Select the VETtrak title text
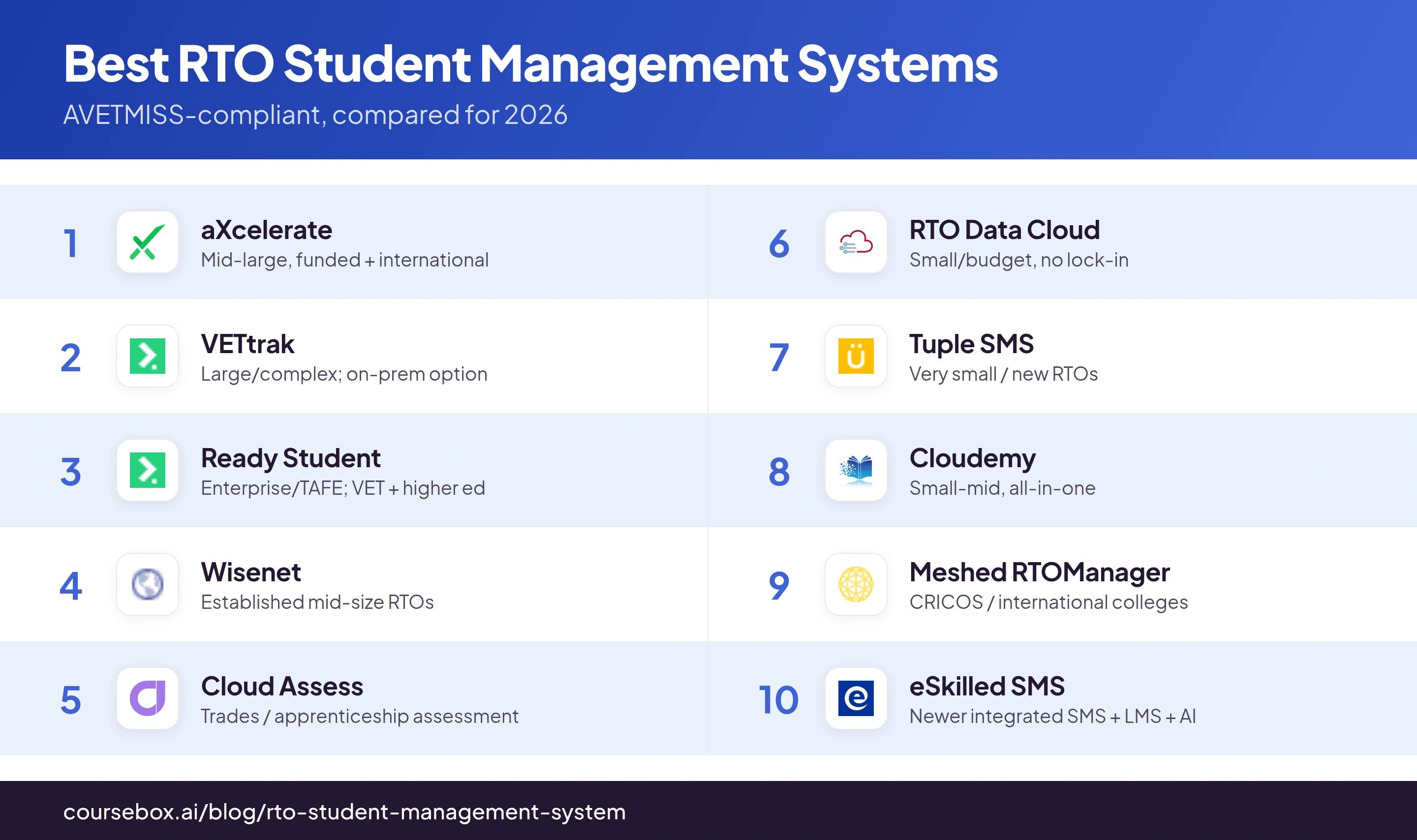This screenshot has width=1417, height=840. coord(248,344)
